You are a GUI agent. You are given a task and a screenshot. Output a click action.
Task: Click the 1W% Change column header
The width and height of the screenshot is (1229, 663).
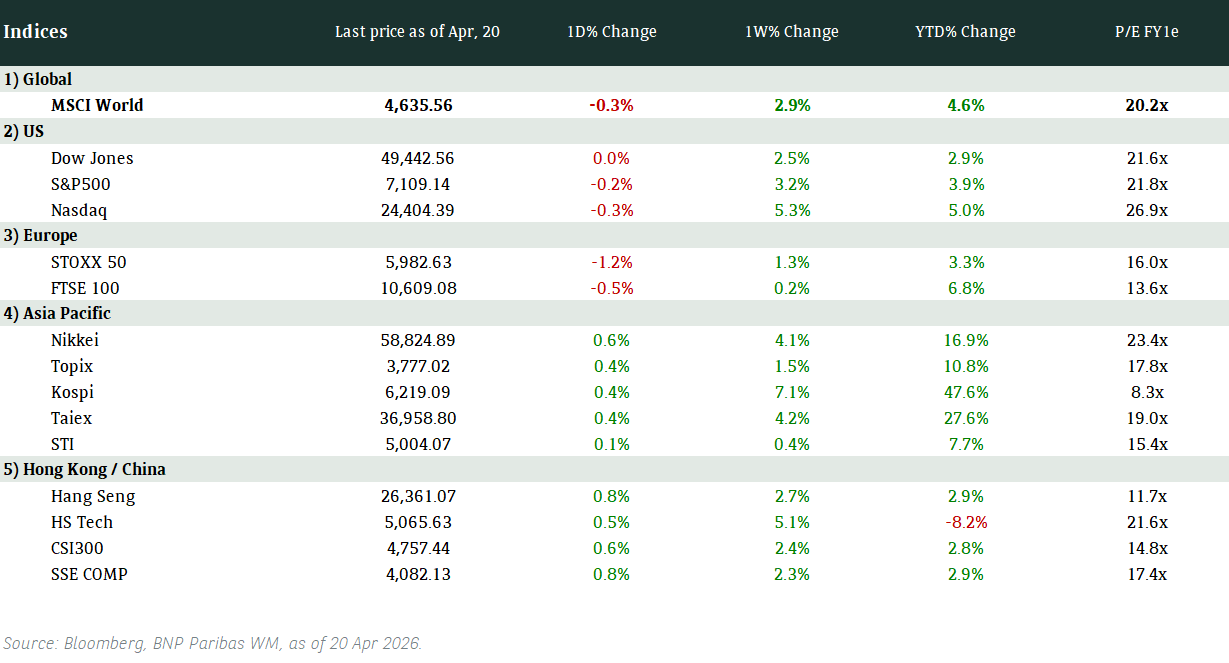coord(791,31)
